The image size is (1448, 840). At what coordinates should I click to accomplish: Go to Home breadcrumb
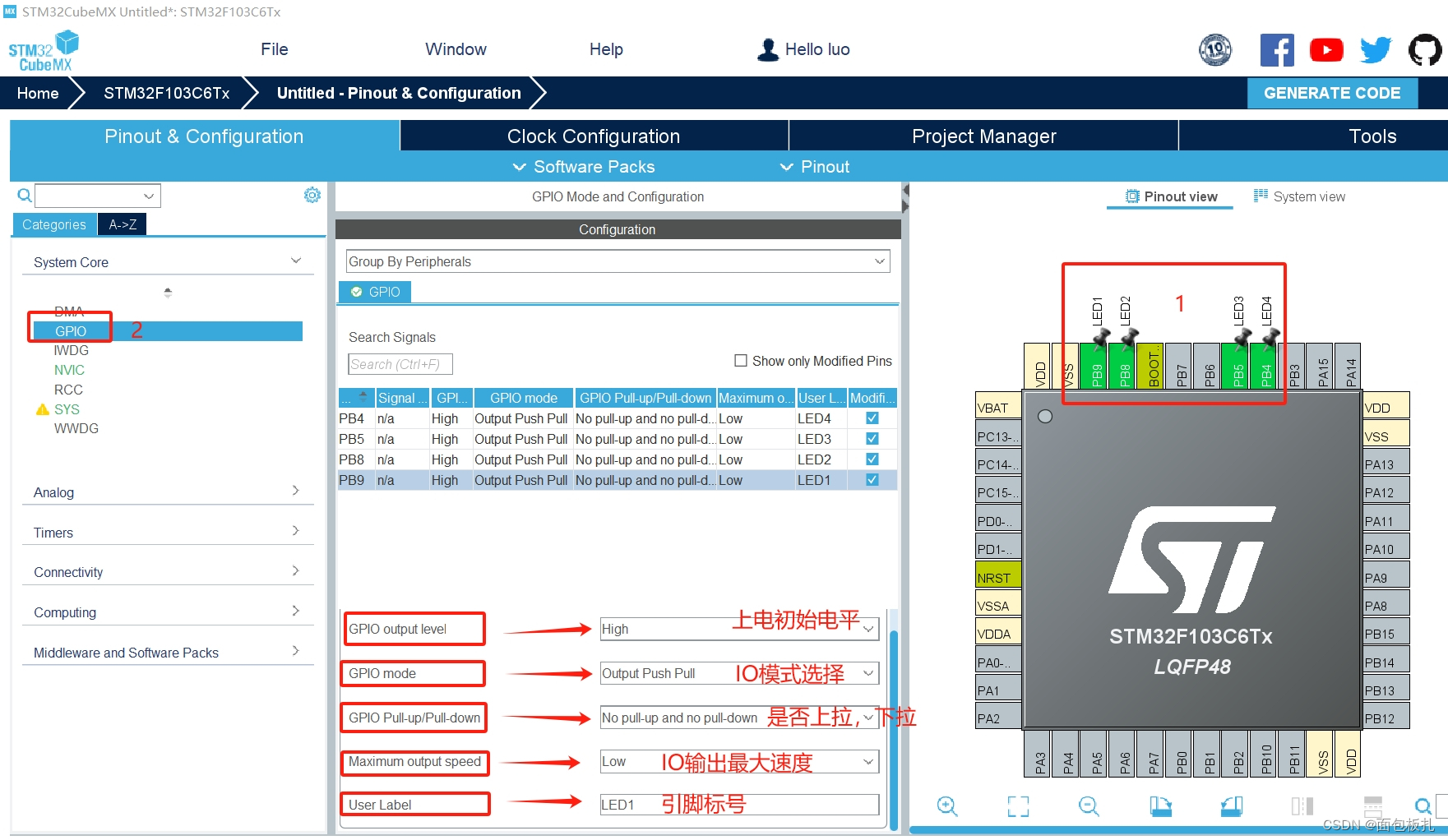pyautogui.click(x=38, y=93)
